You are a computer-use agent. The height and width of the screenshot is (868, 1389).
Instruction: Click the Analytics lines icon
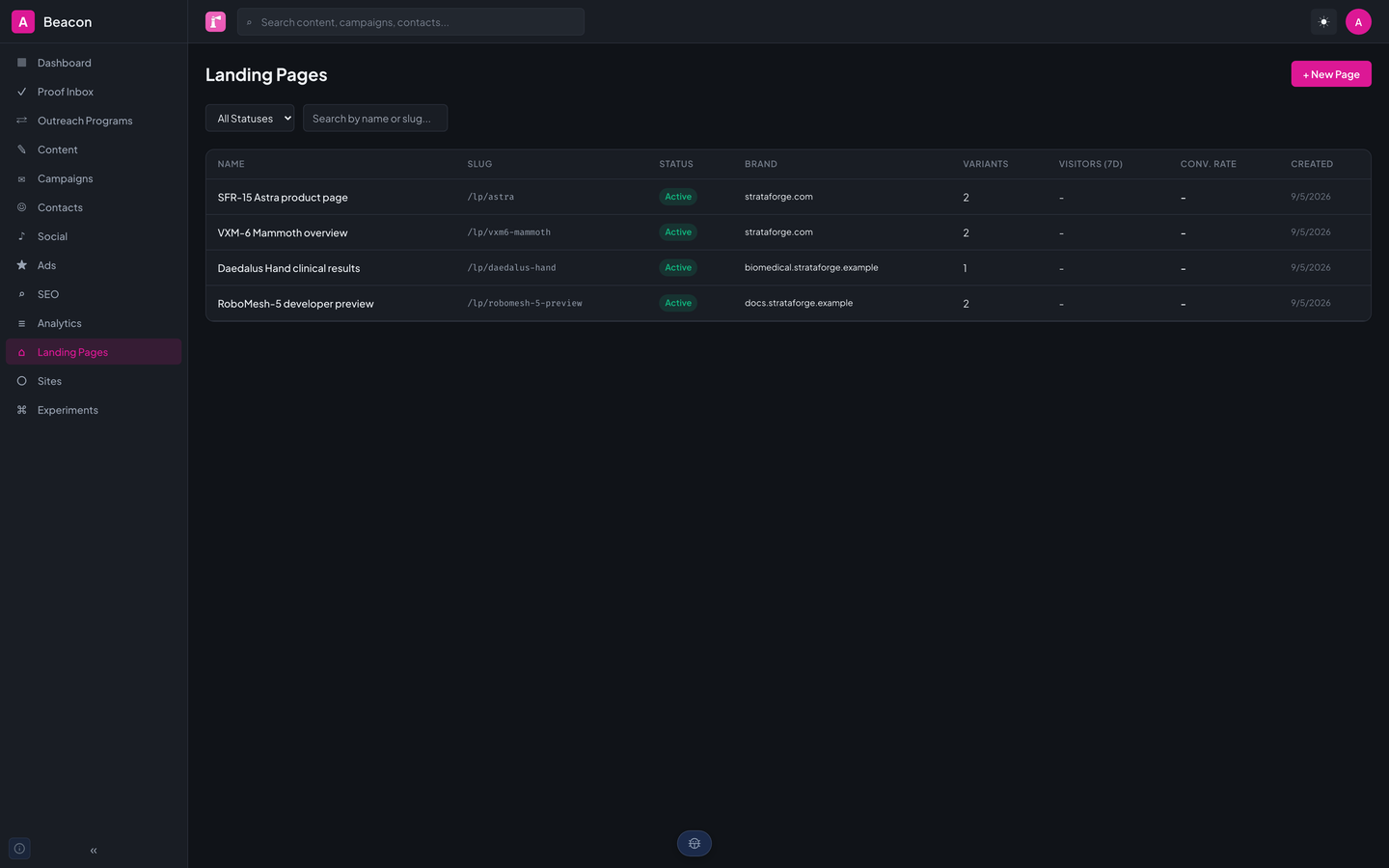(x=21, y=323)
